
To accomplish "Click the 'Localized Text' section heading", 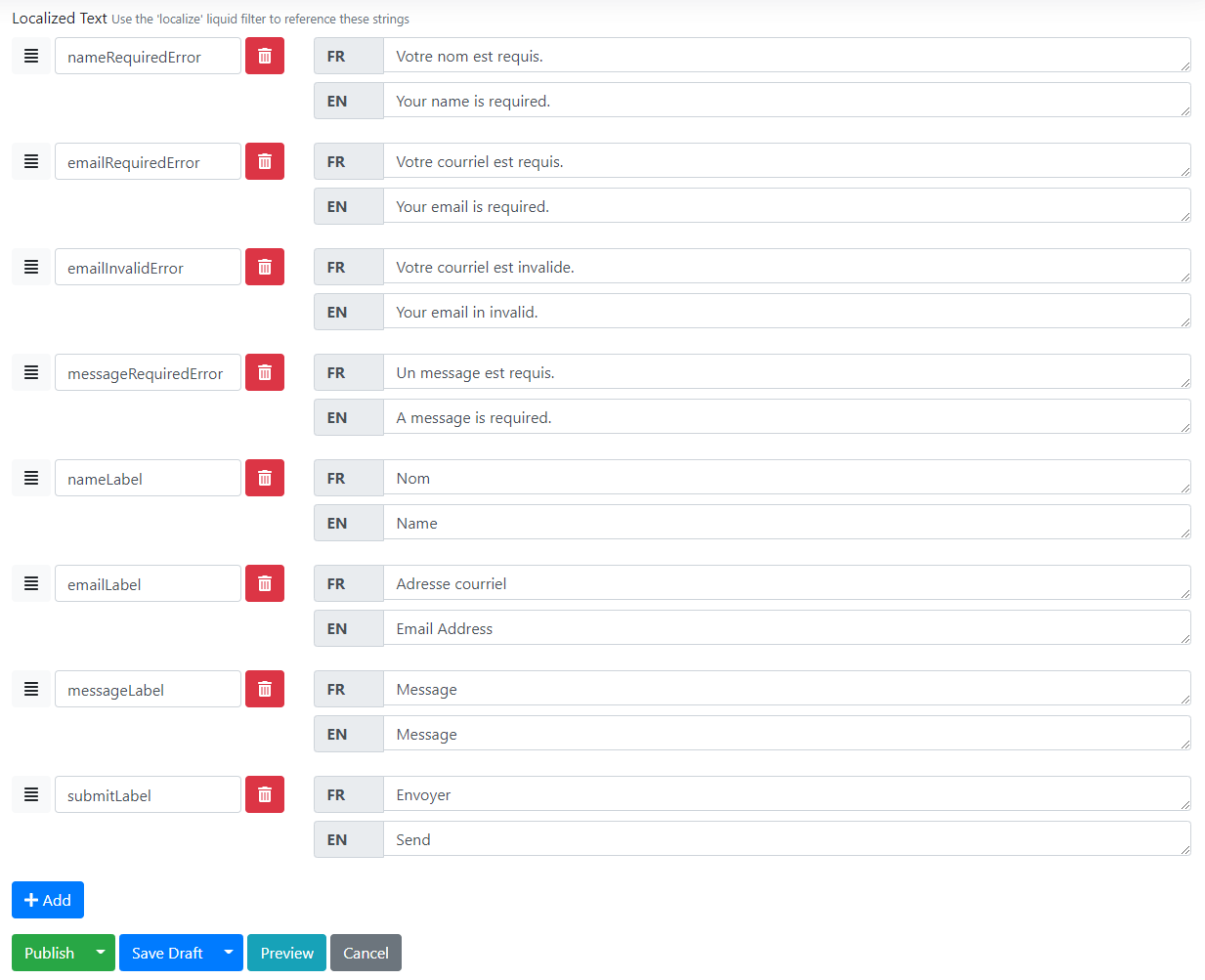I will click(x=60, y=18).
